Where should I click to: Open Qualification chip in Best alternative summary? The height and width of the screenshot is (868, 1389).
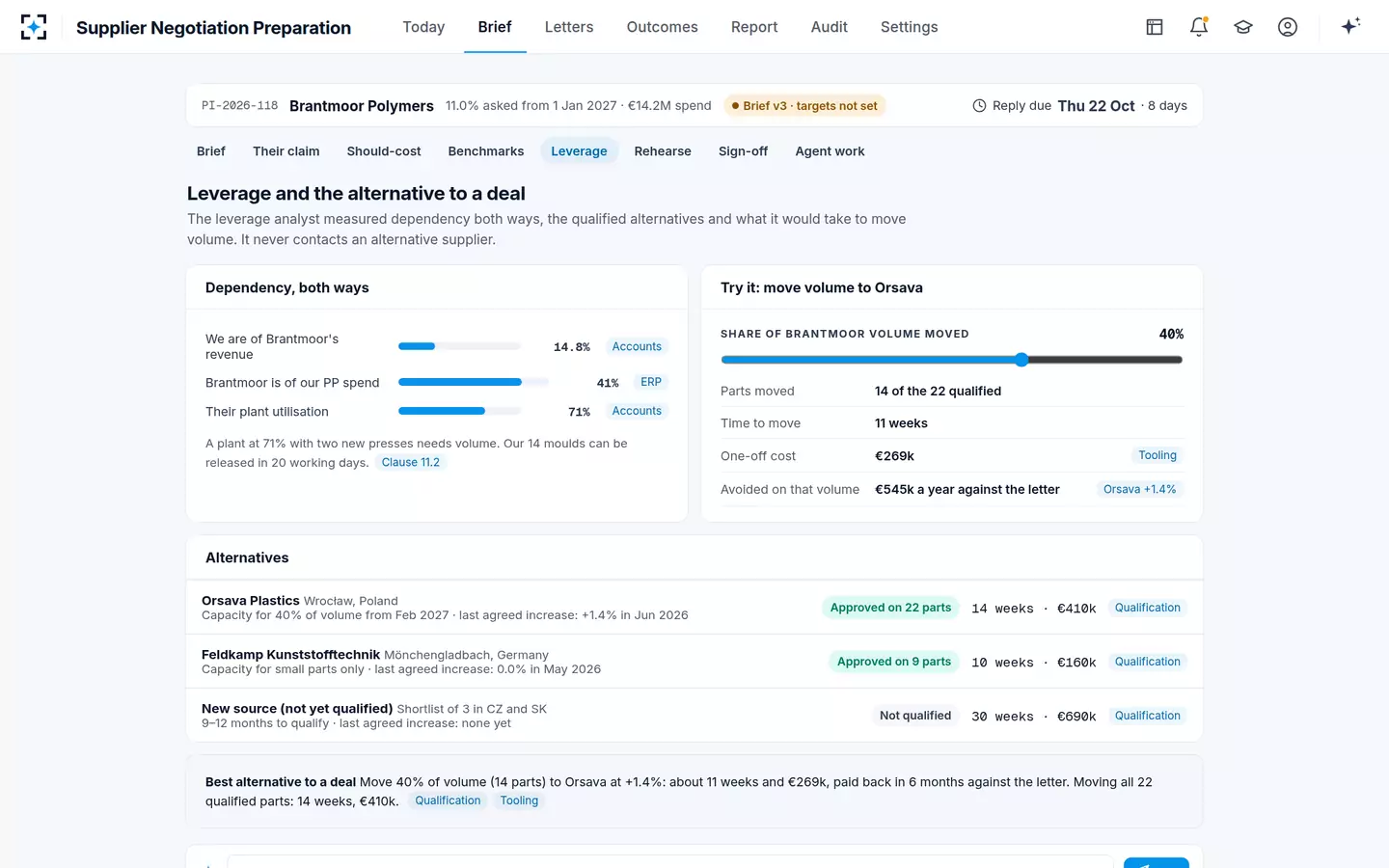pos(448,801)
